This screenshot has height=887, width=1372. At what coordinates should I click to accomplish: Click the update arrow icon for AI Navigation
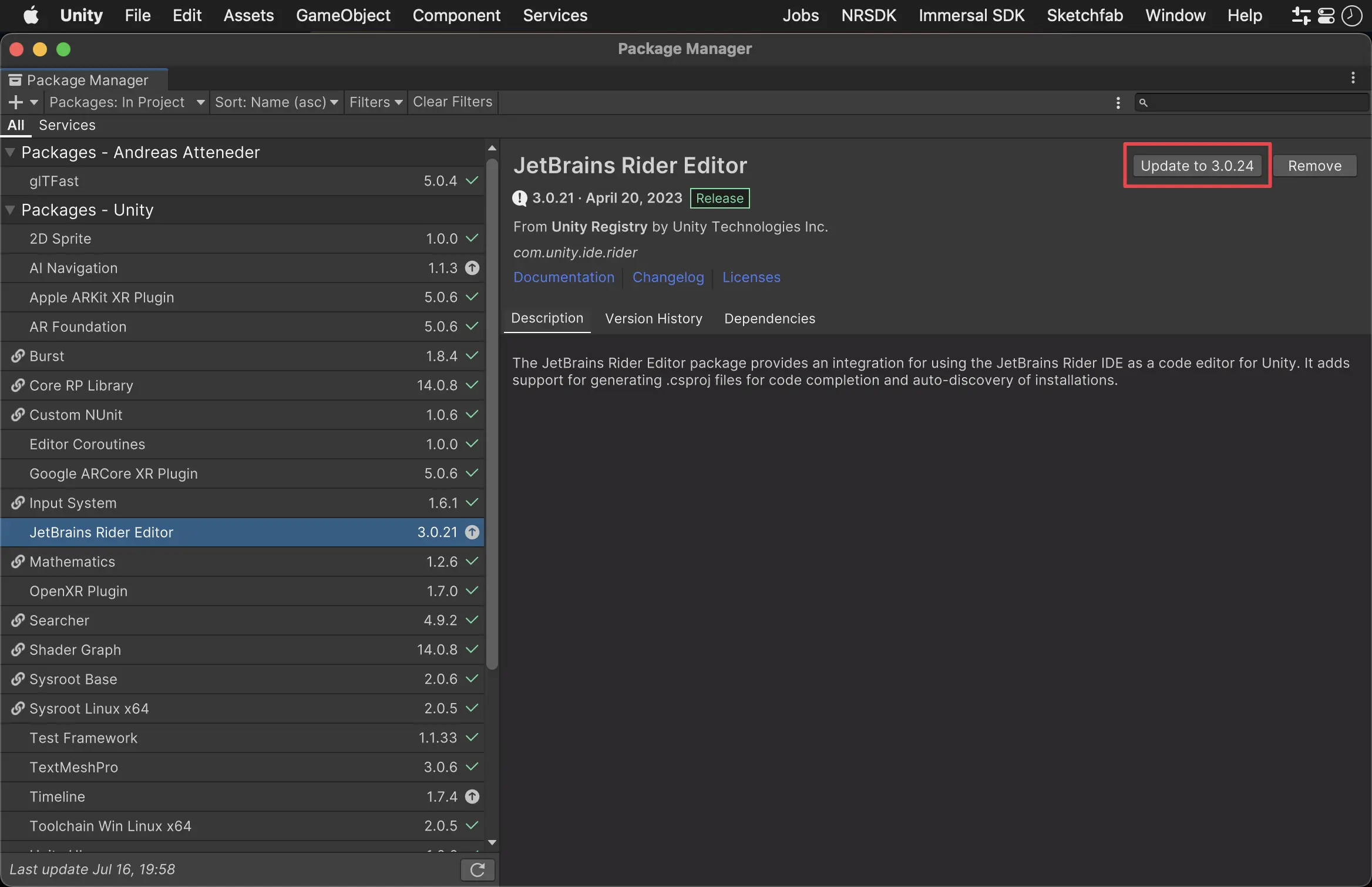(x=472, y=268)
